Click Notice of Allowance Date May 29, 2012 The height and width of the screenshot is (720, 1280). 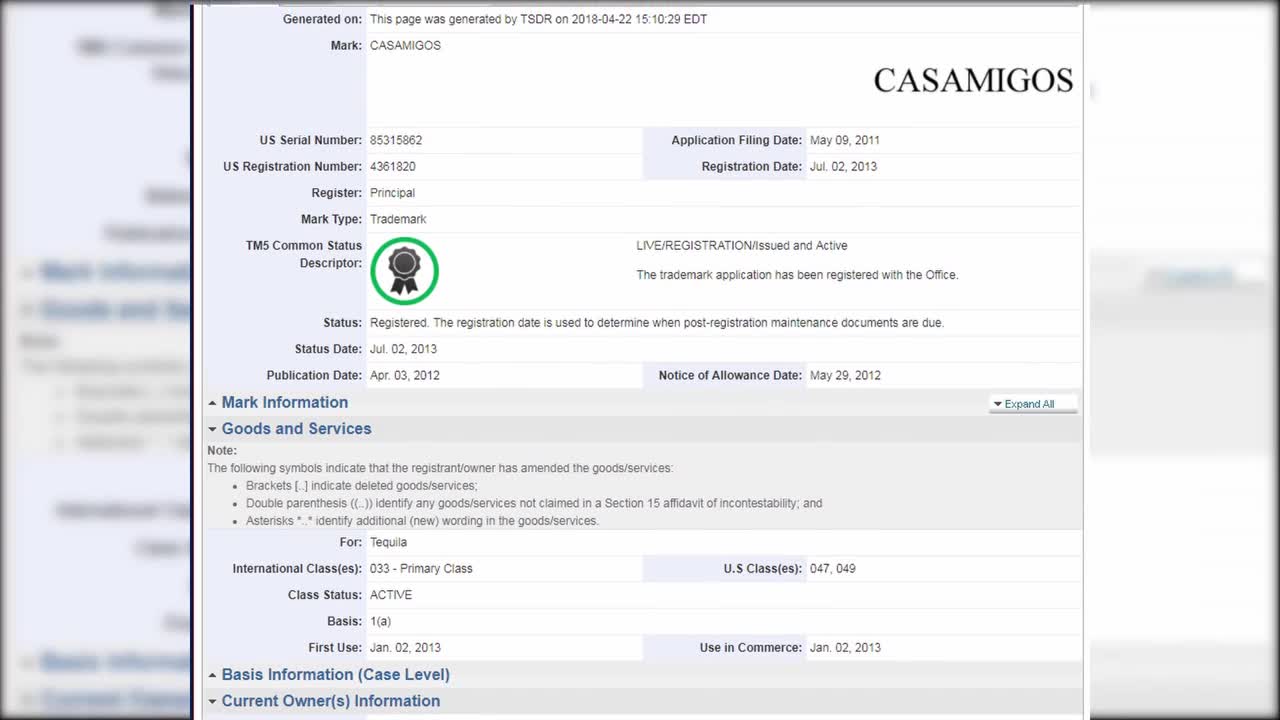pos(845,375)
